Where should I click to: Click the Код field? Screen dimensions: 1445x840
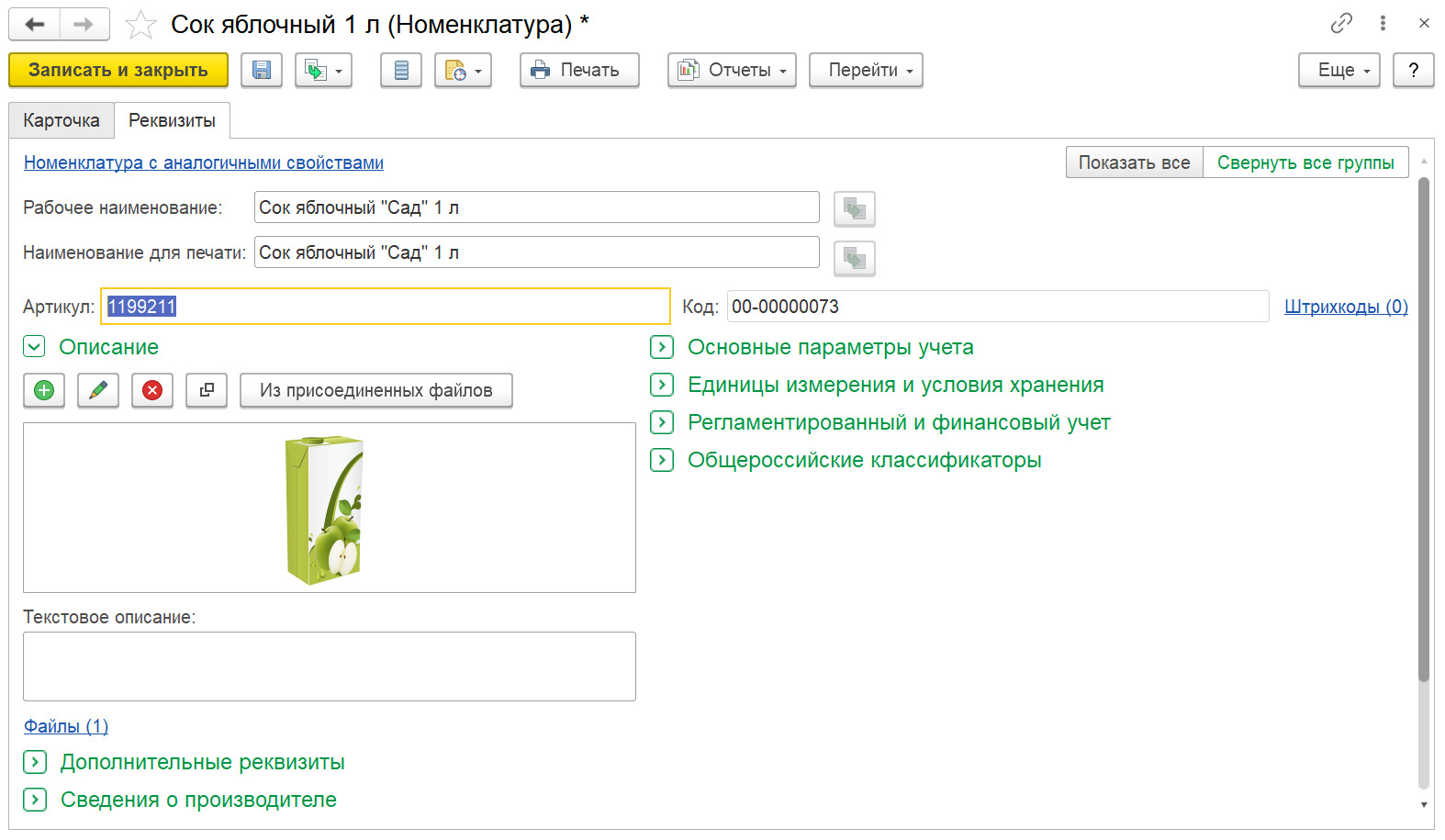(998, 307)
